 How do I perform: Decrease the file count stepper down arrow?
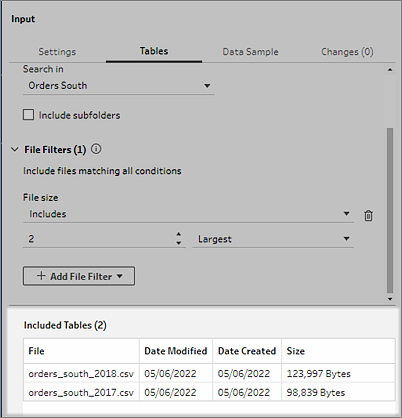pyautogui.click(x=179, y=243)
